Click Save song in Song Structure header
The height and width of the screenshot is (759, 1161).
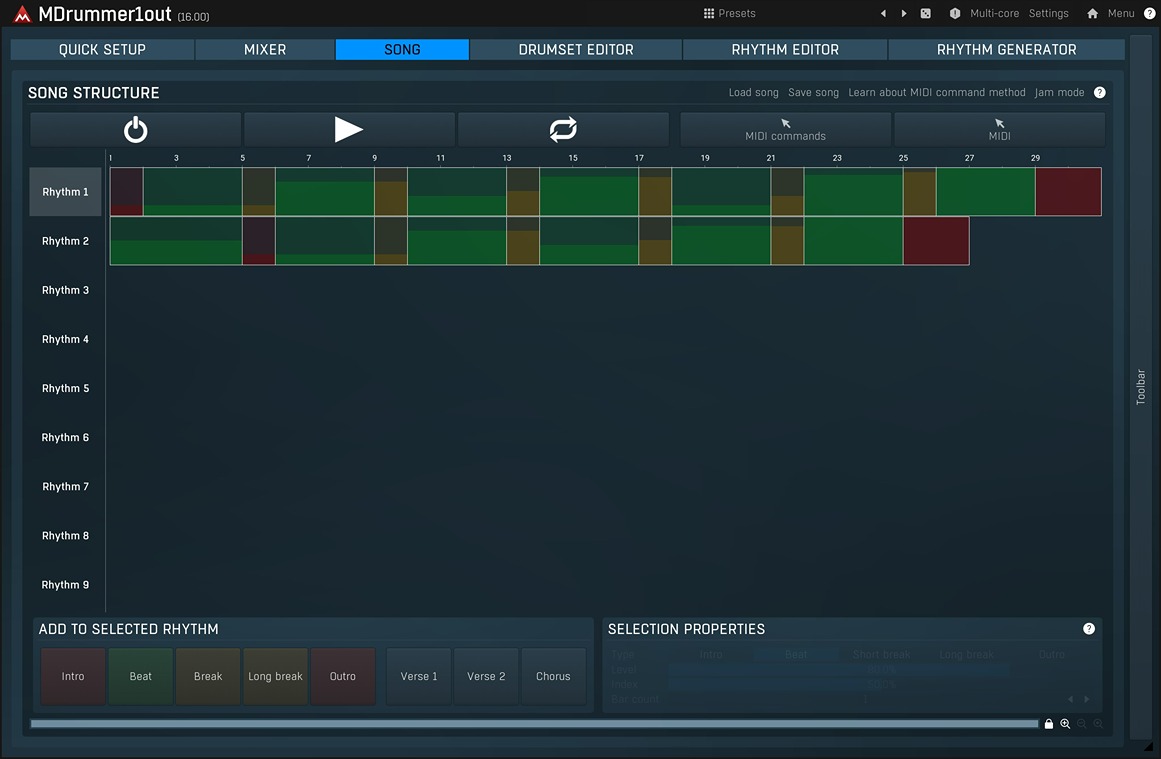click(812, 92)
